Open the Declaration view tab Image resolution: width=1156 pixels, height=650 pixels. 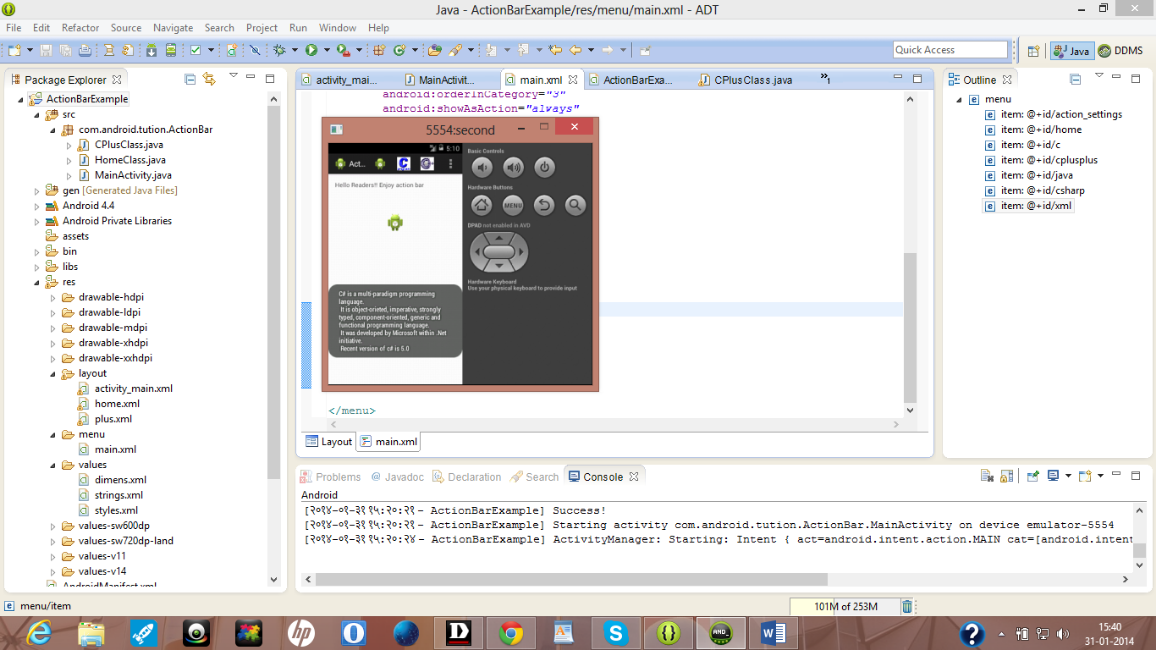[466, 477]
